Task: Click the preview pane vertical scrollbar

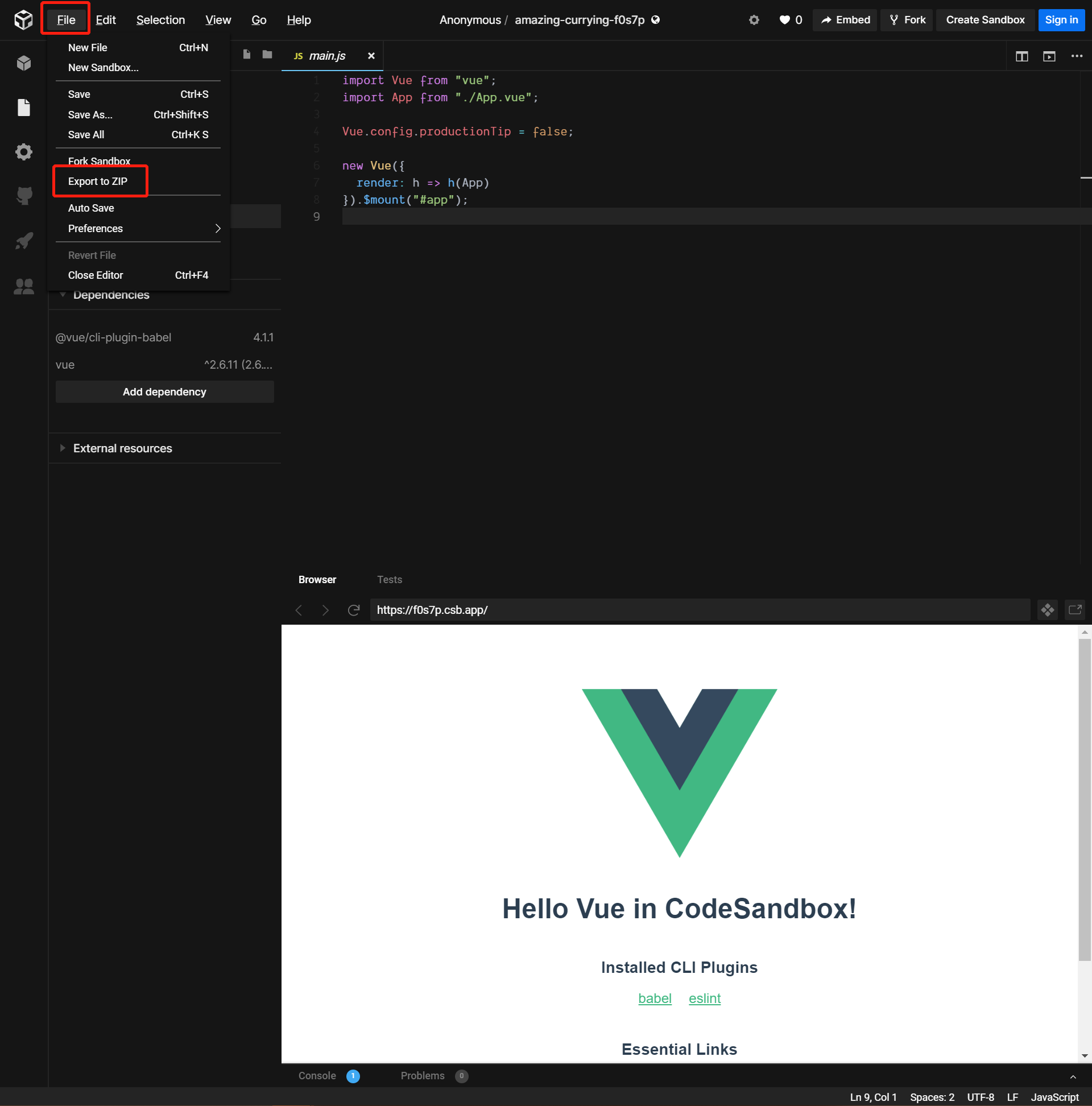Action: pyautogui.click(x=1083, y=802)
